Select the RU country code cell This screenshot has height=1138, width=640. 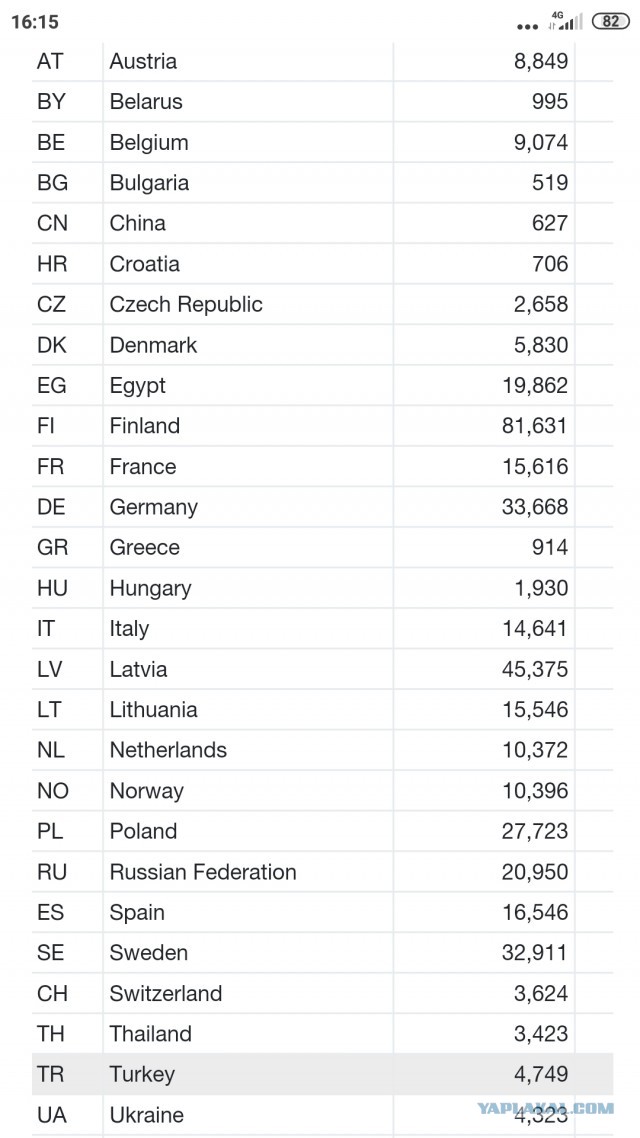pos(52,872)
